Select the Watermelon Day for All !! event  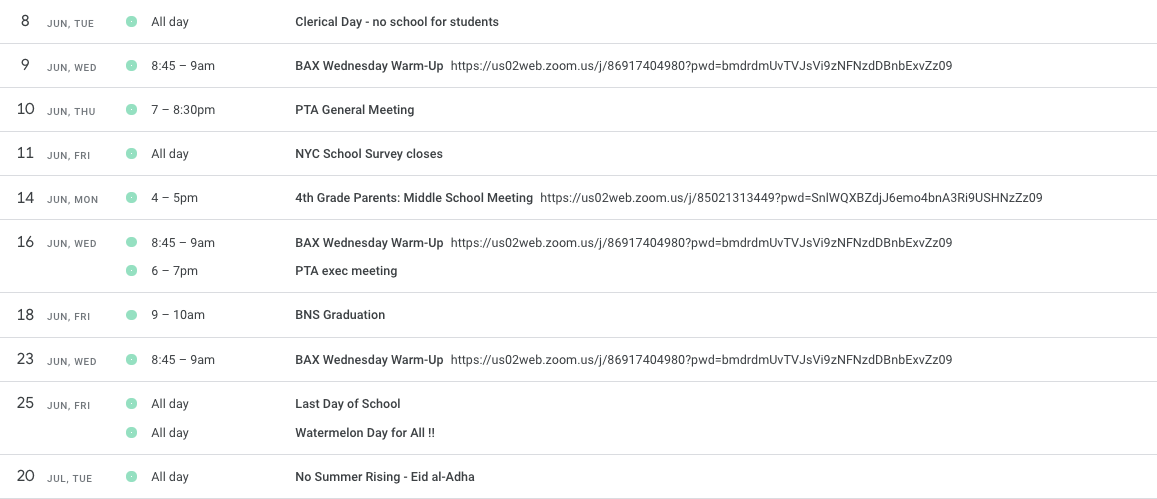tap(365, 433)
